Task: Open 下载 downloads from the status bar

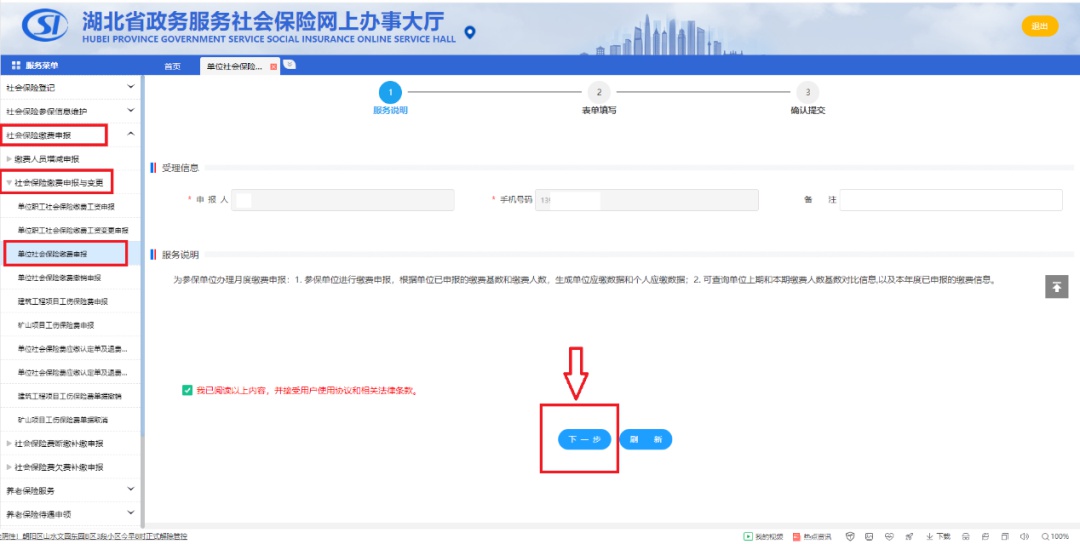Action: coord(938,536)
